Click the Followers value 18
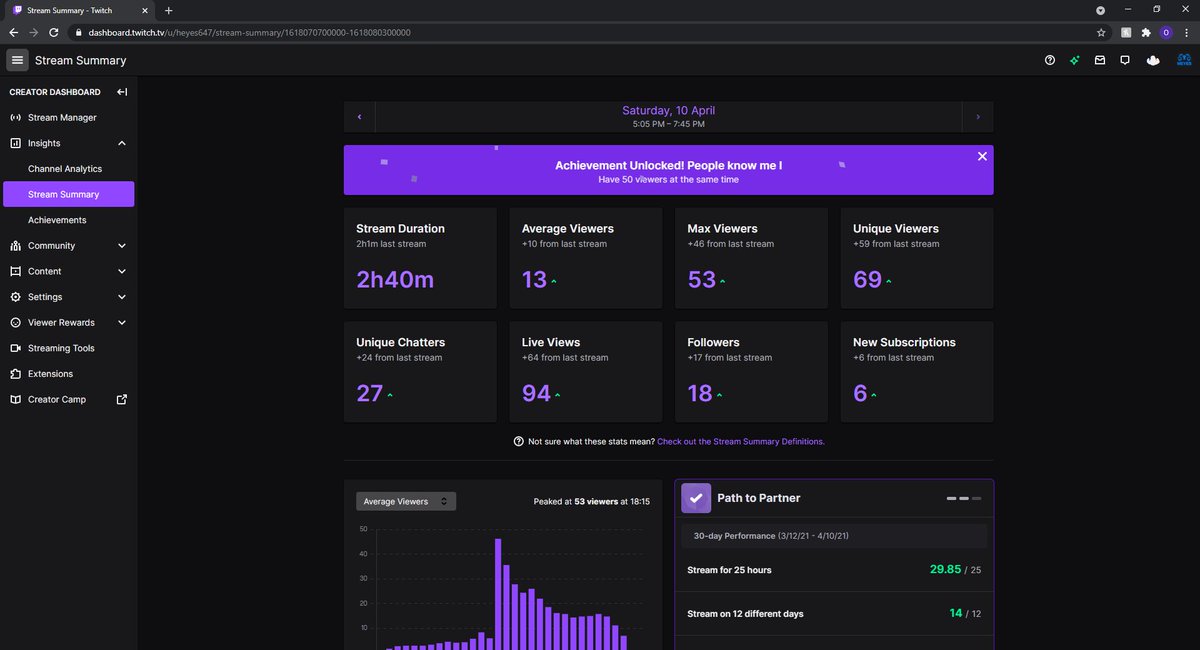The height and width of the screenshot is (650, 1200). click(700, 393)
